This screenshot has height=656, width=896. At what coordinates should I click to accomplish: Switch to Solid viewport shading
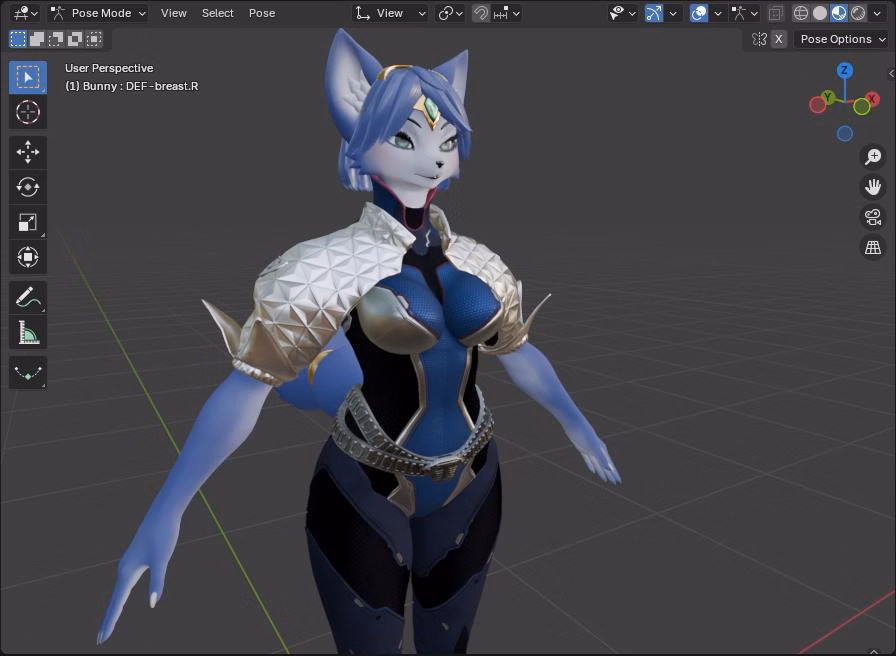pos(819,13)
